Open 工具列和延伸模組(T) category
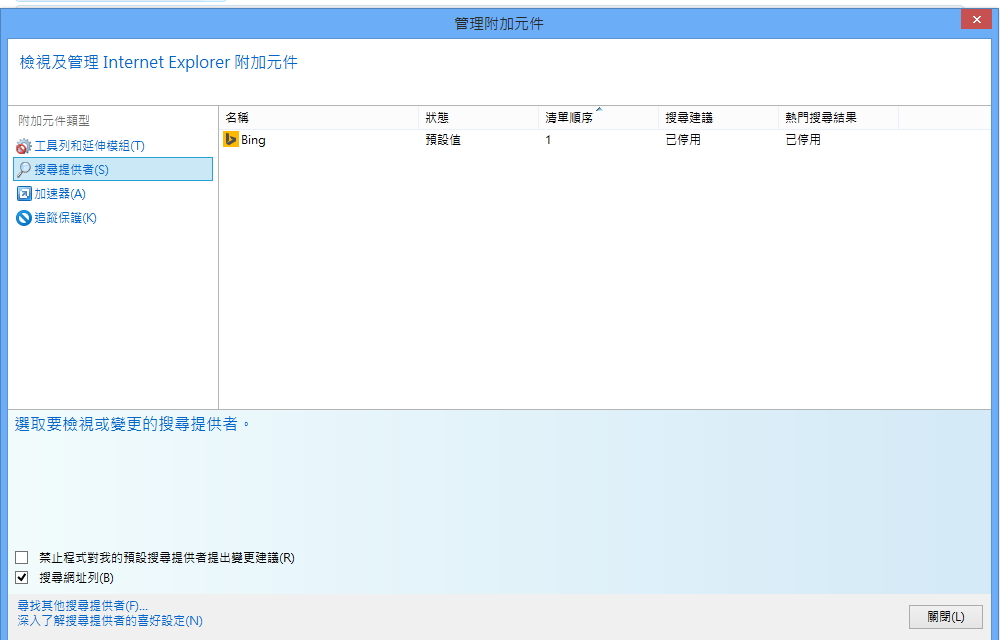 click(x=89, y=146)
